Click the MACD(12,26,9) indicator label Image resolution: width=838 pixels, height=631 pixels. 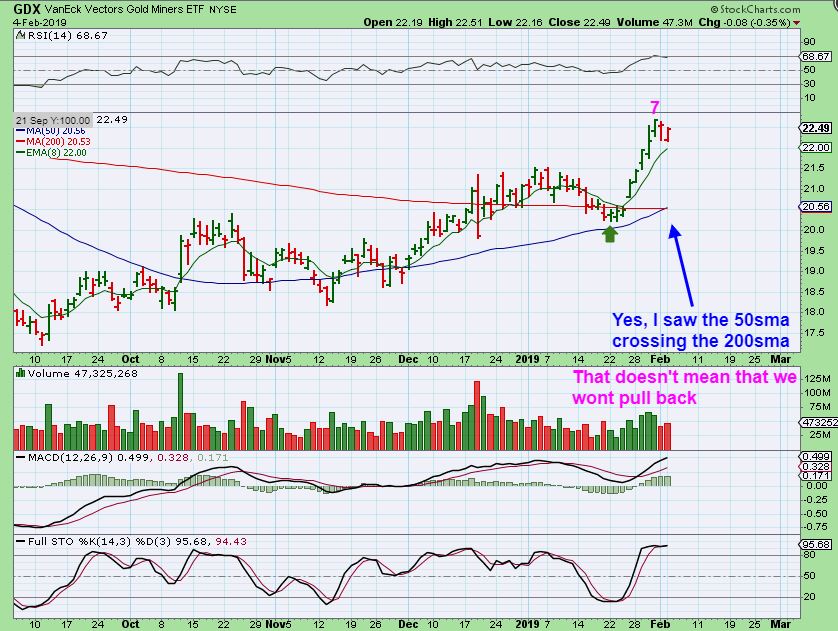tap(71, 458)
